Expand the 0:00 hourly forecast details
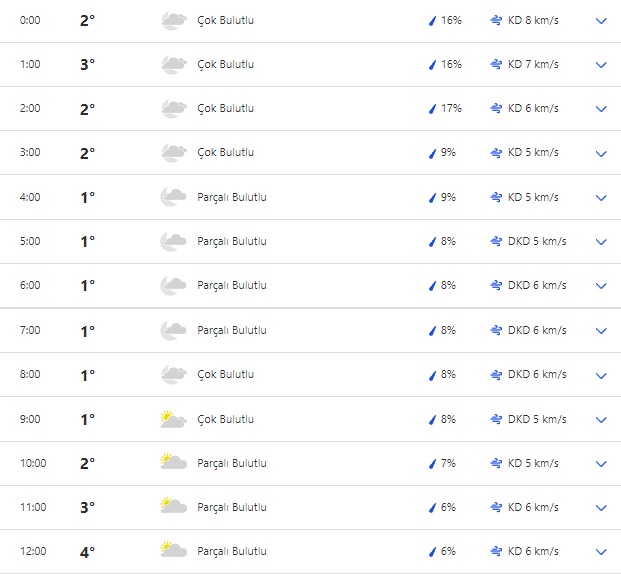This screenshot has width=621, height=574. (x=601, y=21)
